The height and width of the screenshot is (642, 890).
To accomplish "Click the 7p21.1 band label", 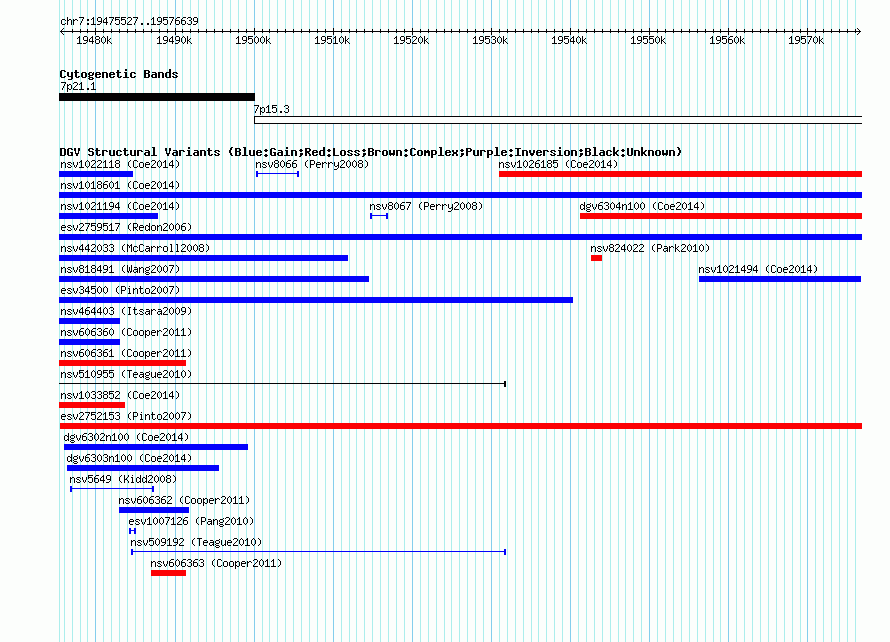I will pyautogui.click(x=78, y=86).
